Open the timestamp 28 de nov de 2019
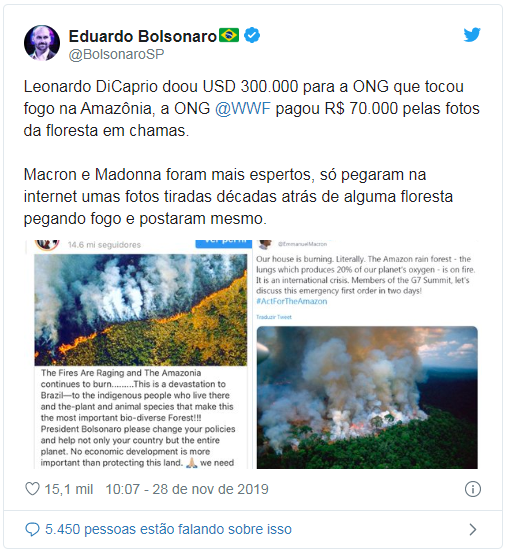 point(187,489)
